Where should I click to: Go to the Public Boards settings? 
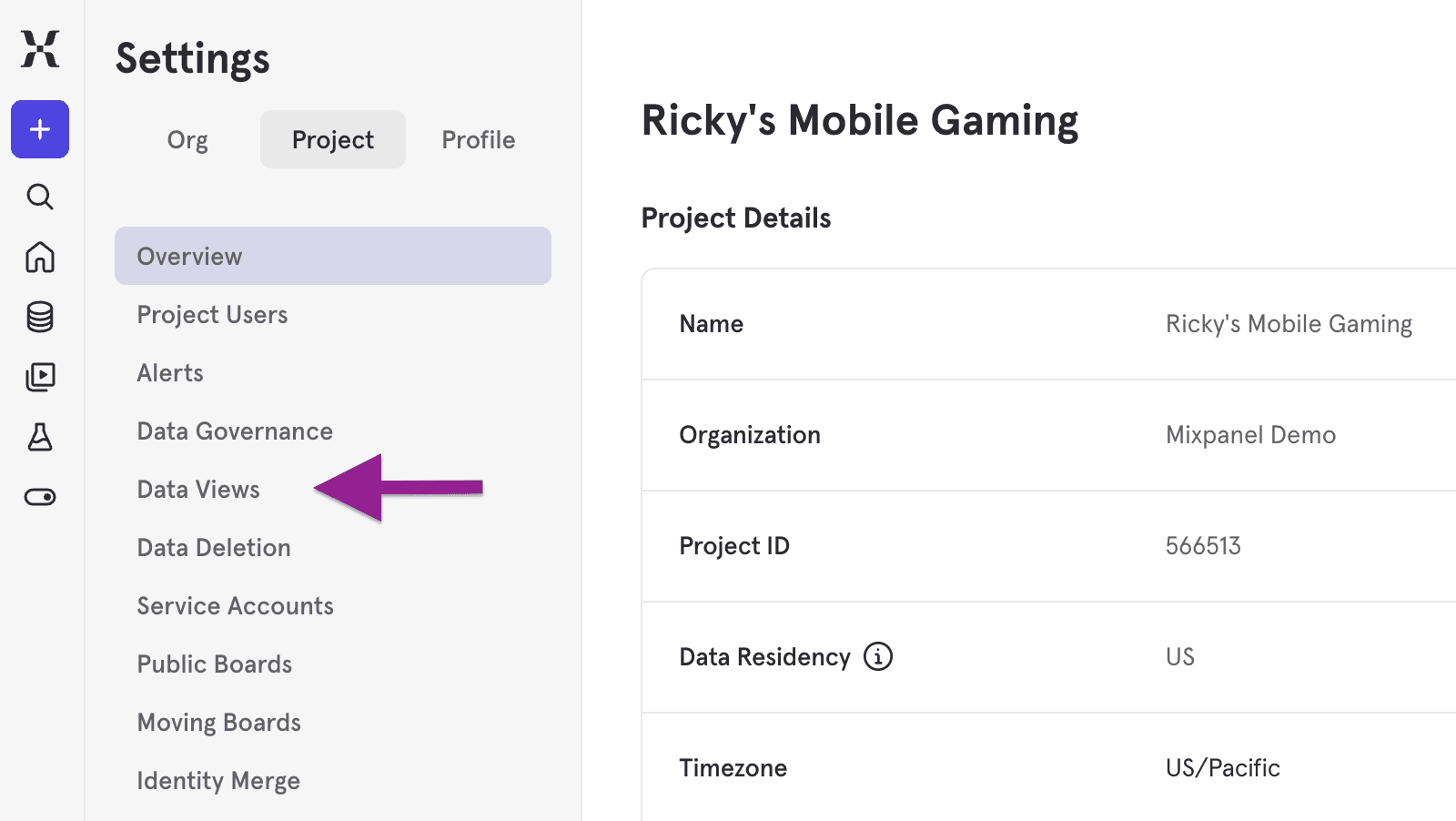[x=214, y=664]
